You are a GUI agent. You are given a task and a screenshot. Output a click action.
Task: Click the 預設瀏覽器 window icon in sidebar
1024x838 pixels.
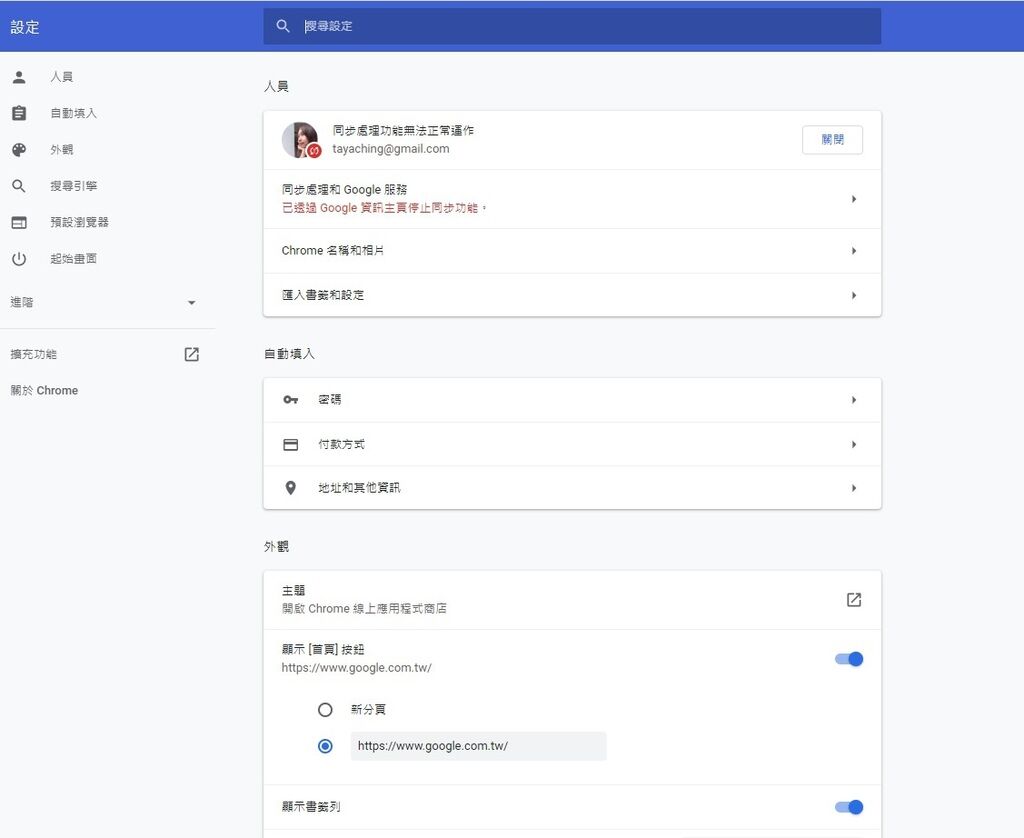(19, 223)
